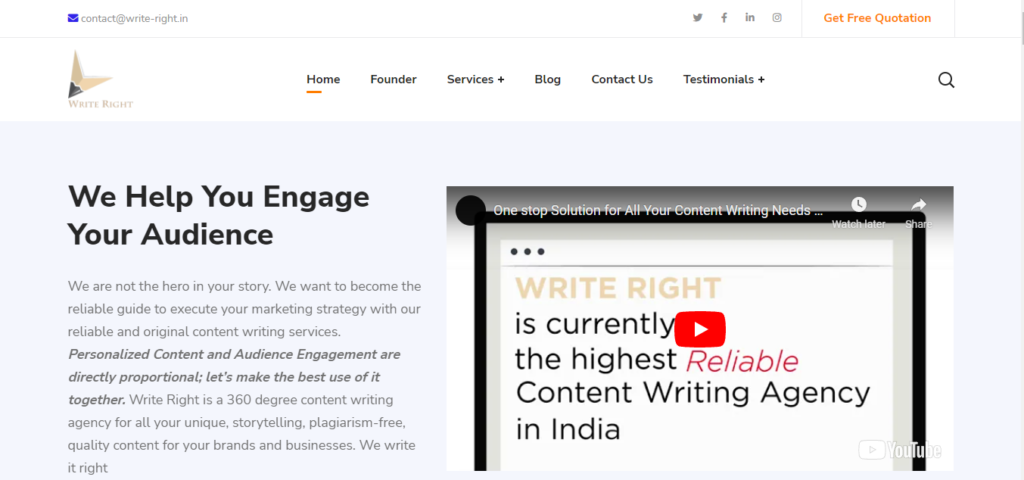Click the Facebook icon in top bar
Screen dimensions: 1024x480
(724, 18)
